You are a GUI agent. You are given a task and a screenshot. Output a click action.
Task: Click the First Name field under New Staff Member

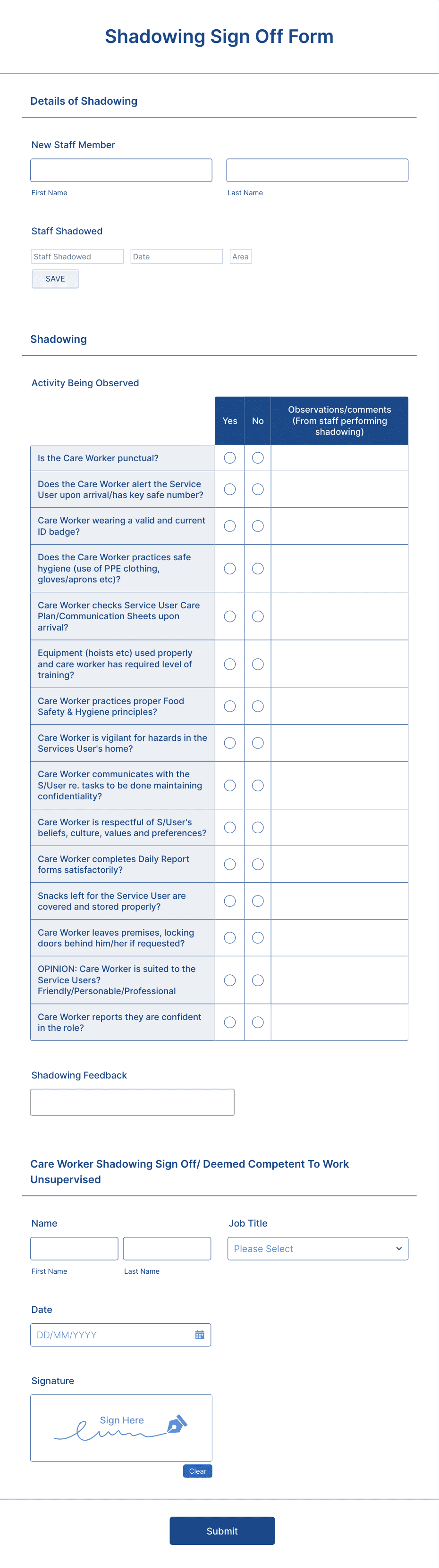[120, 170]
